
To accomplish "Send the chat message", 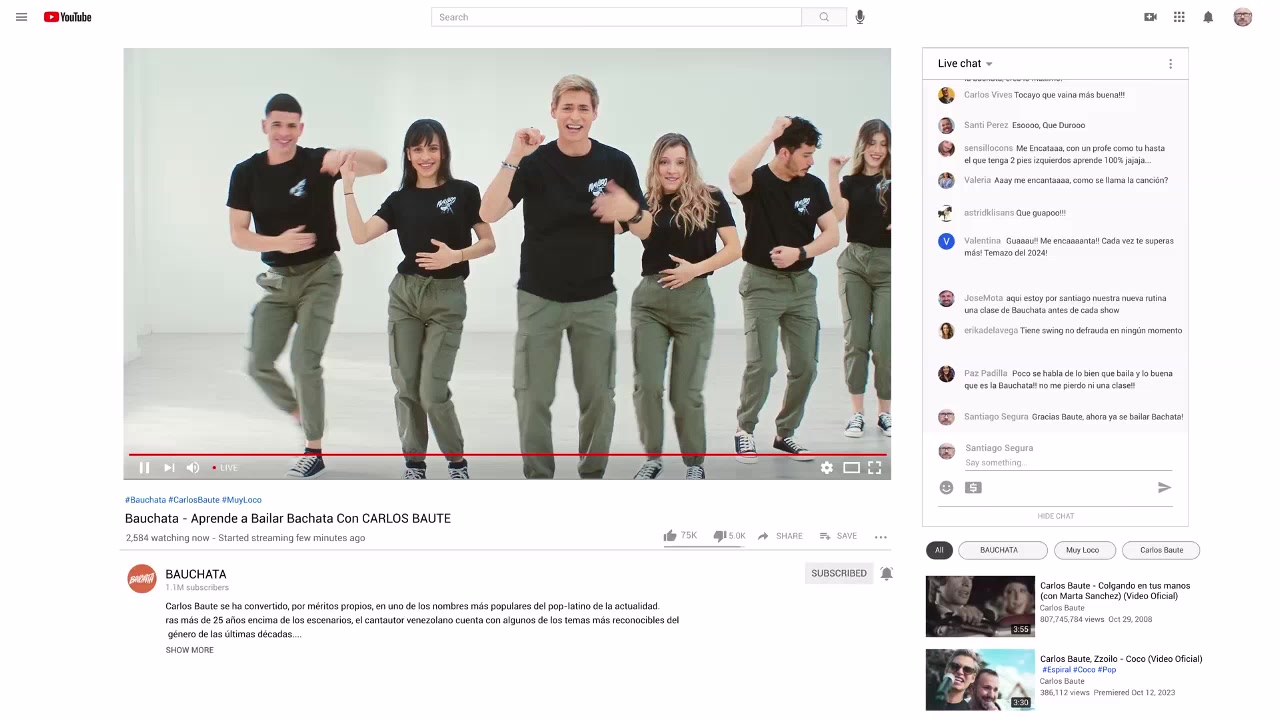I will 1164,487.
